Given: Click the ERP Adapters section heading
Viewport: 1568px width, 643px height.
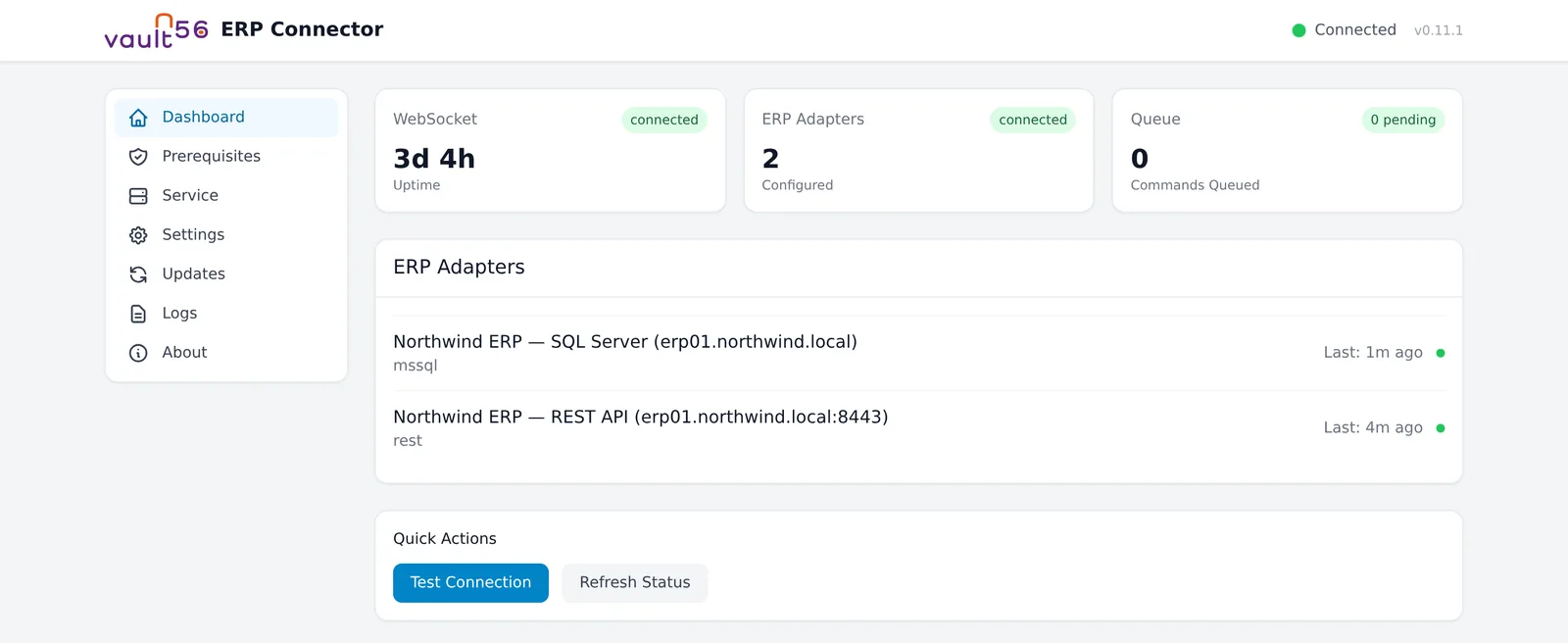Looking at the screenshot, I should 459,268.
